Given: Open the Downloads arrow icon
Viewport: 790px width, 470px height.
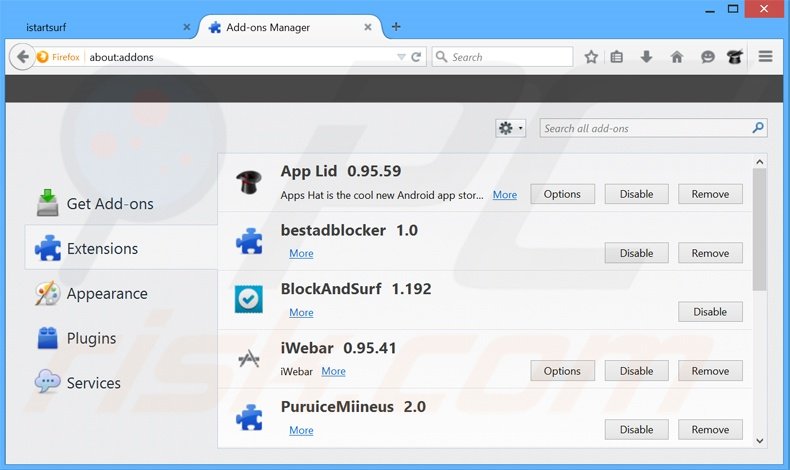Looking at the screenshot, I should pos(646,57).
